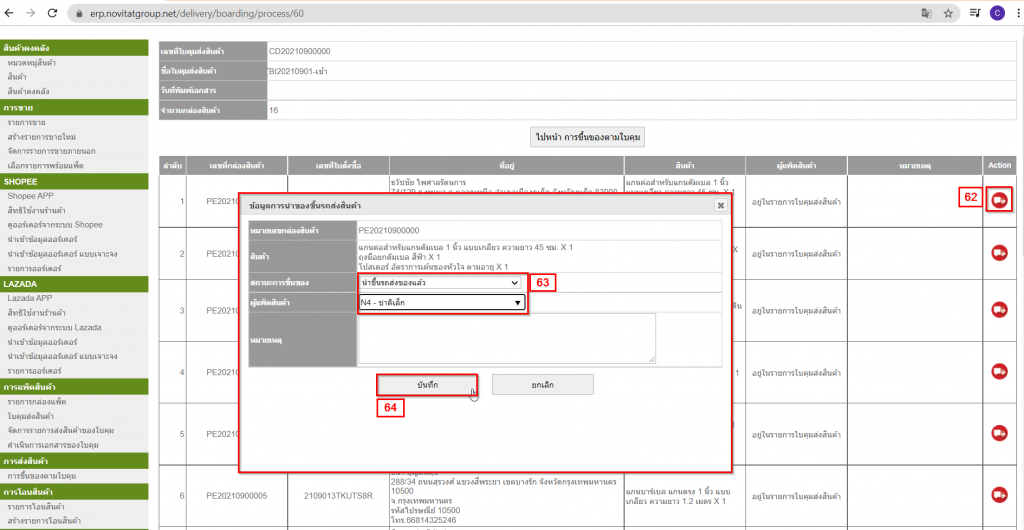Screen dimensions: 1024x530
Task: Click the บันทึก save button
Action: (427, 384)
